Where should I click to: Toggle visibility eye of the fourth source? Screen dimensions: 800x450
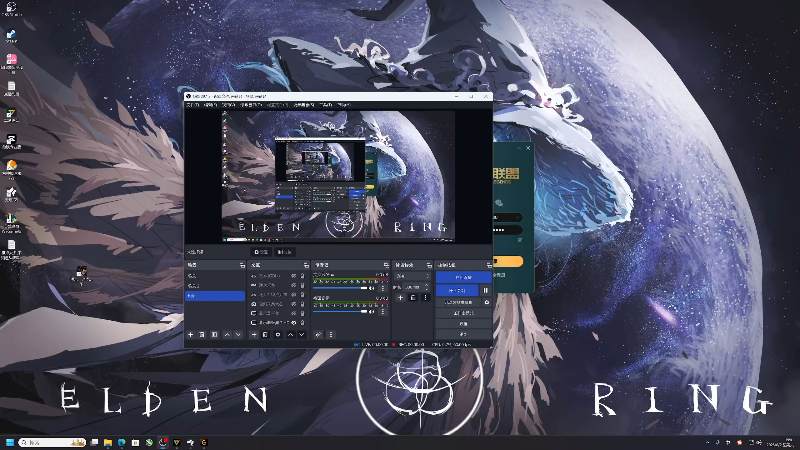coord(294,304)
